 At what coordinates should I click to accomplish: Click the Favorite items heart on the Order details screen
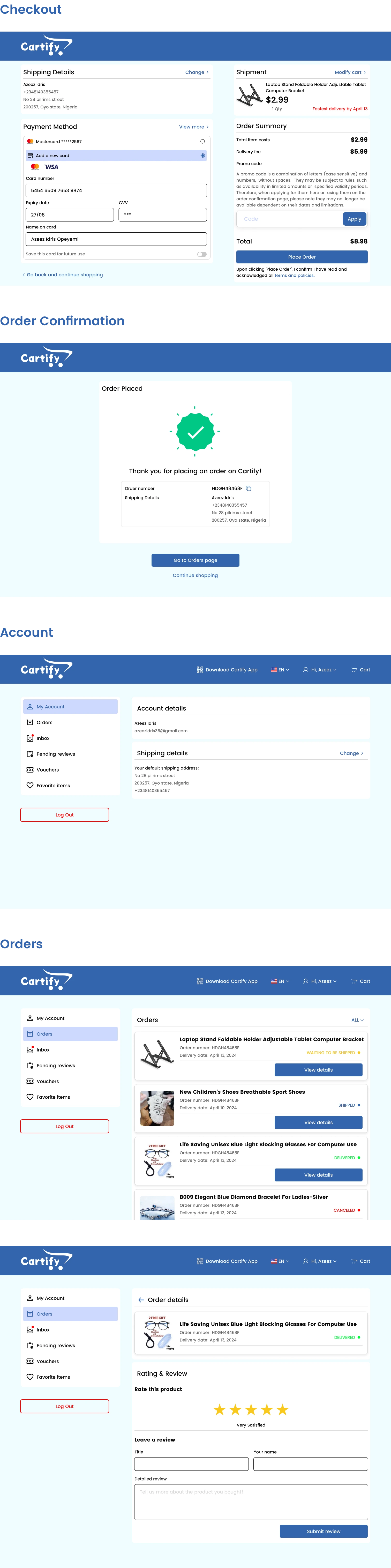click(30, 1377)
